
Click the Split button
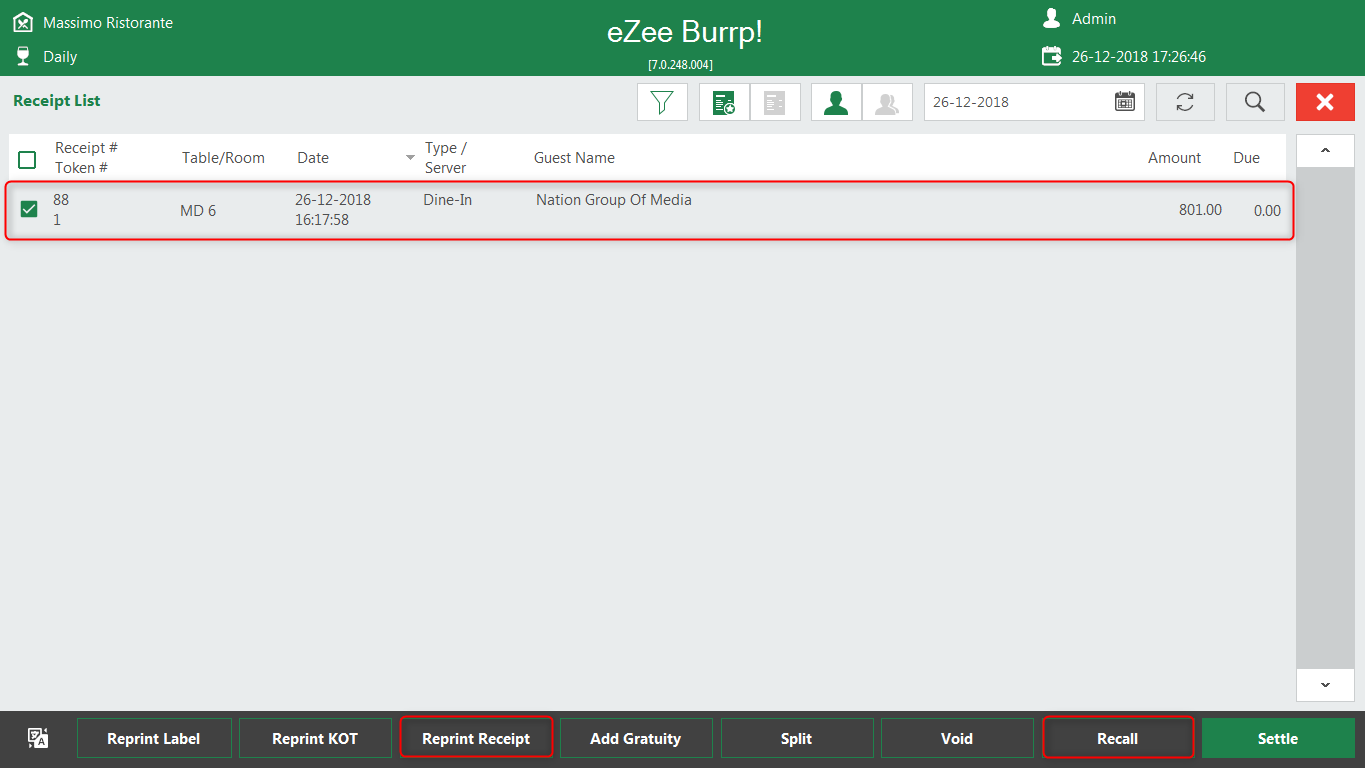pyautogui.click(x=797, y=738)
